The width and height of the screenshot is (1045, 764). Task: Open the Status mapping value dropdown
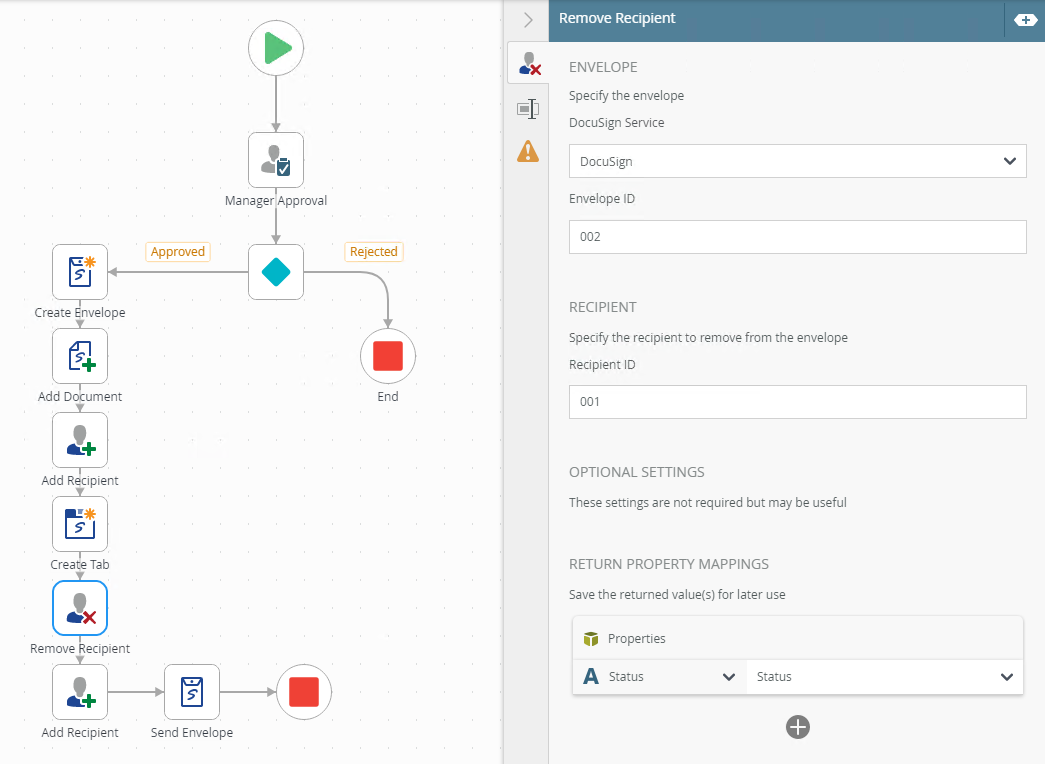884,677
